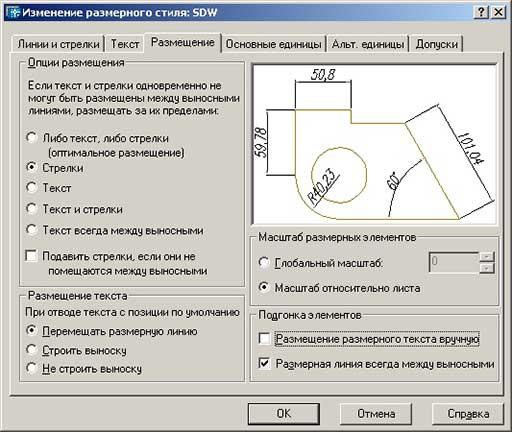Close the dialog with X button
The height and width of the screenshot is (432, 512).
(498, 12)
